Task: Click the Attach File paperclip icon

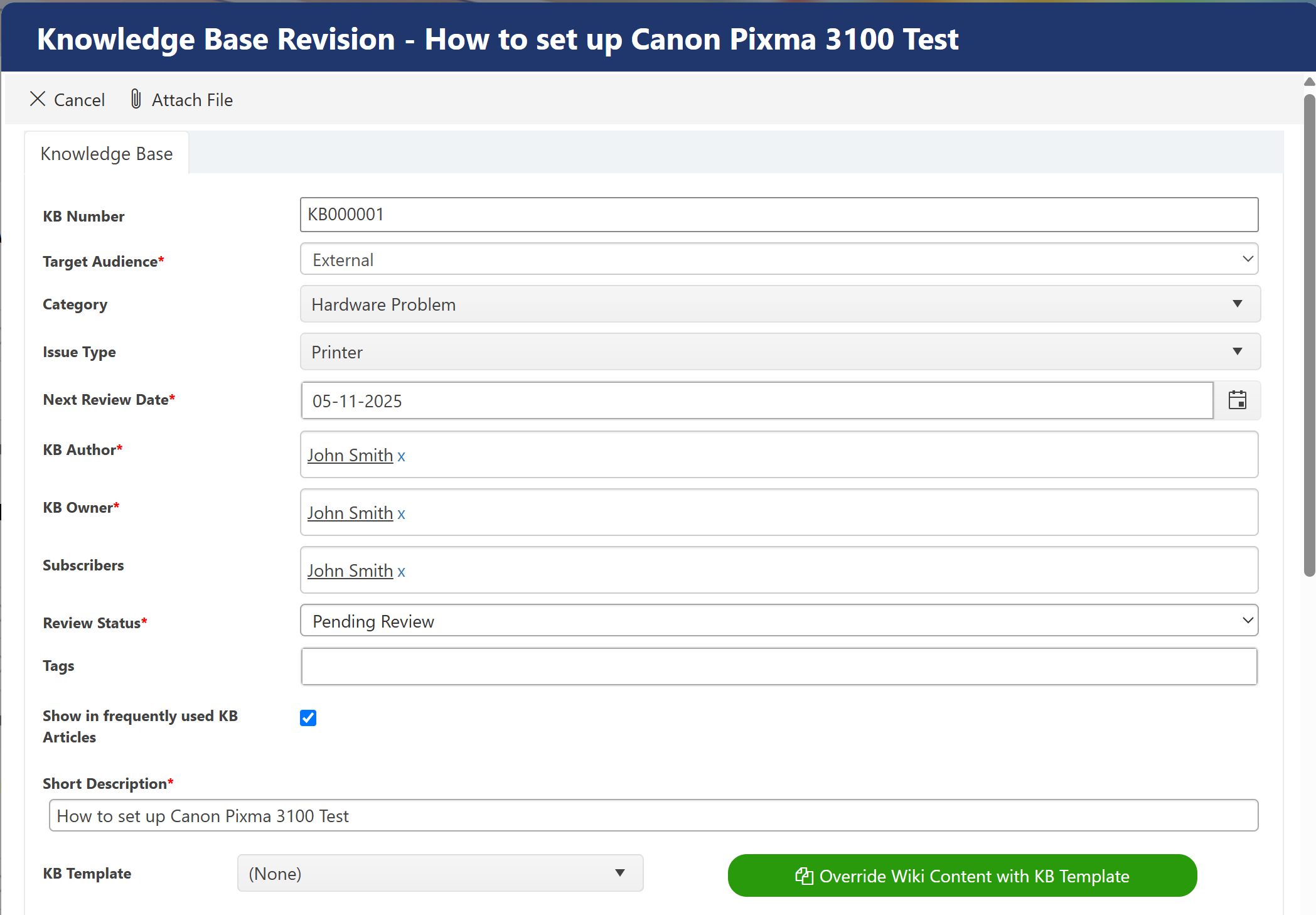Action: pos(136,99)
